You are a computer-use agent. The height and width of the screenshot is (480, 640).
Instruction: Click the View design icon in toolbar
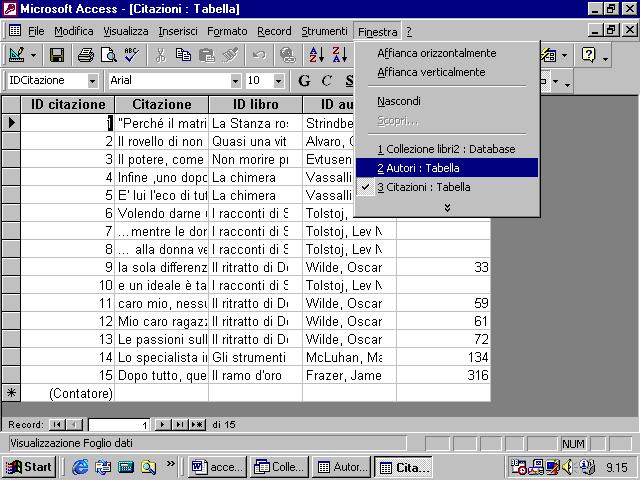17,55
